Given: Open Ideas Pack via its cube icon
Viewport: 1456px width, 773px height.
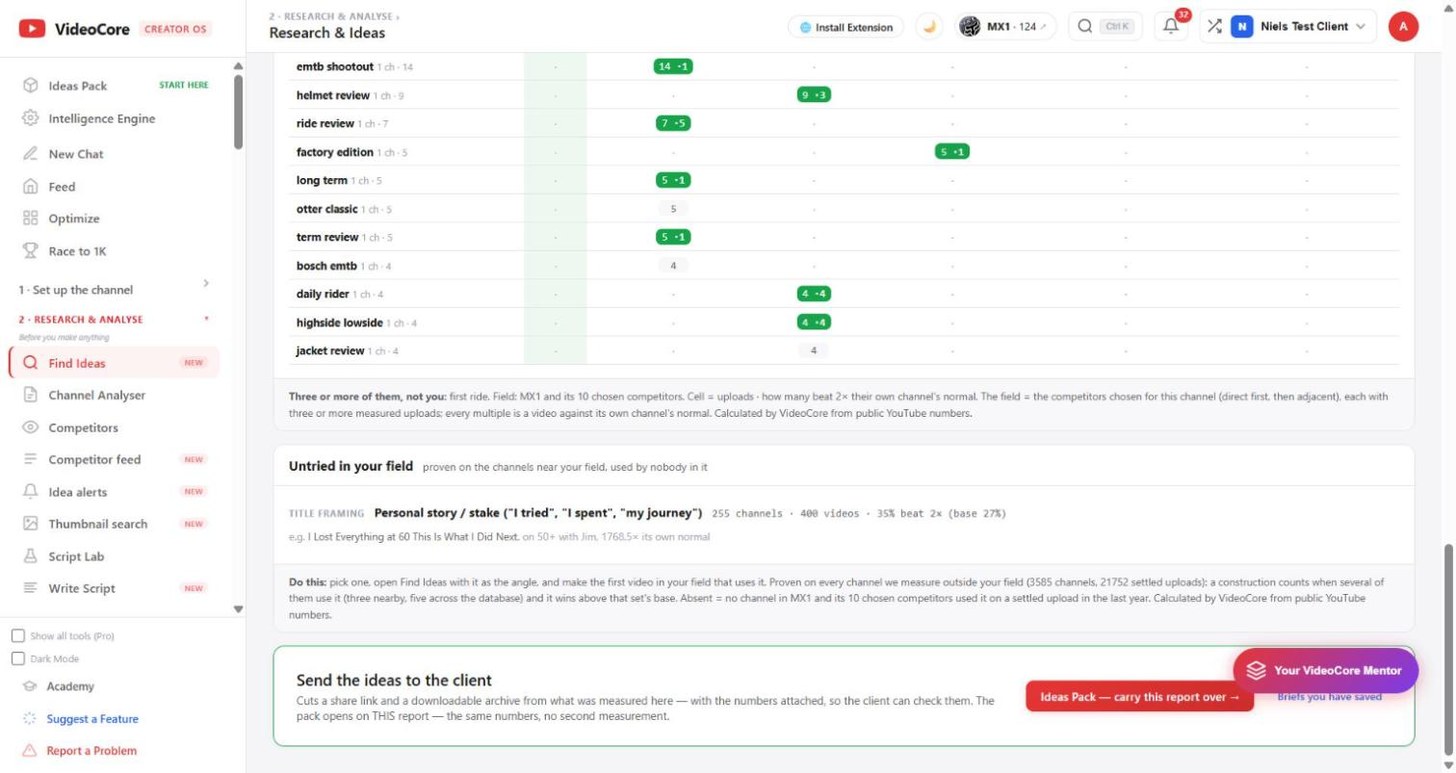Looking at the screenshot, I should click(30, 86).
